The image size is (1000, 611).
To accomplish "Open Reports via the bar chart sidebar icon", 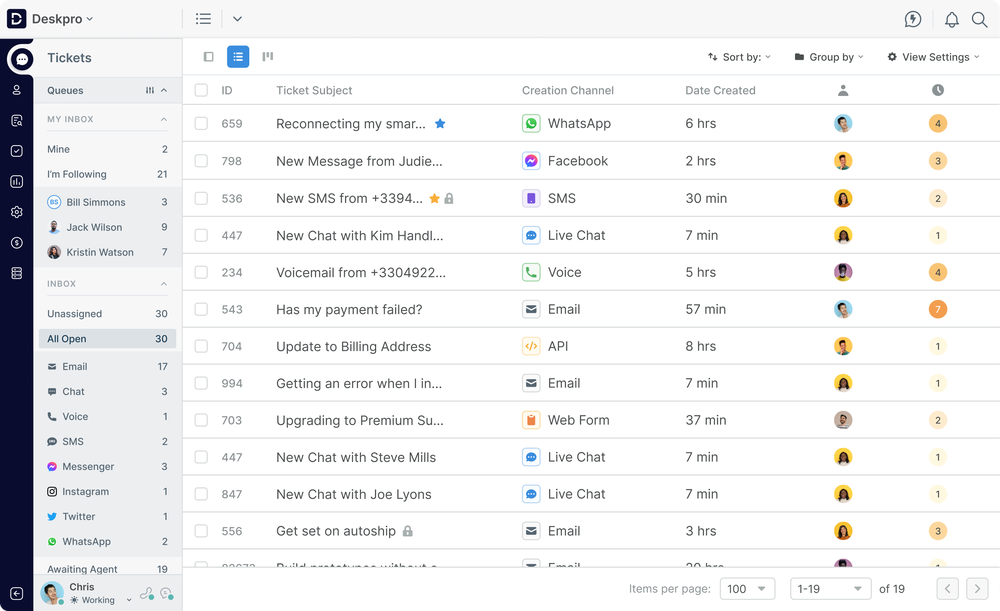I will coord(16,181).
